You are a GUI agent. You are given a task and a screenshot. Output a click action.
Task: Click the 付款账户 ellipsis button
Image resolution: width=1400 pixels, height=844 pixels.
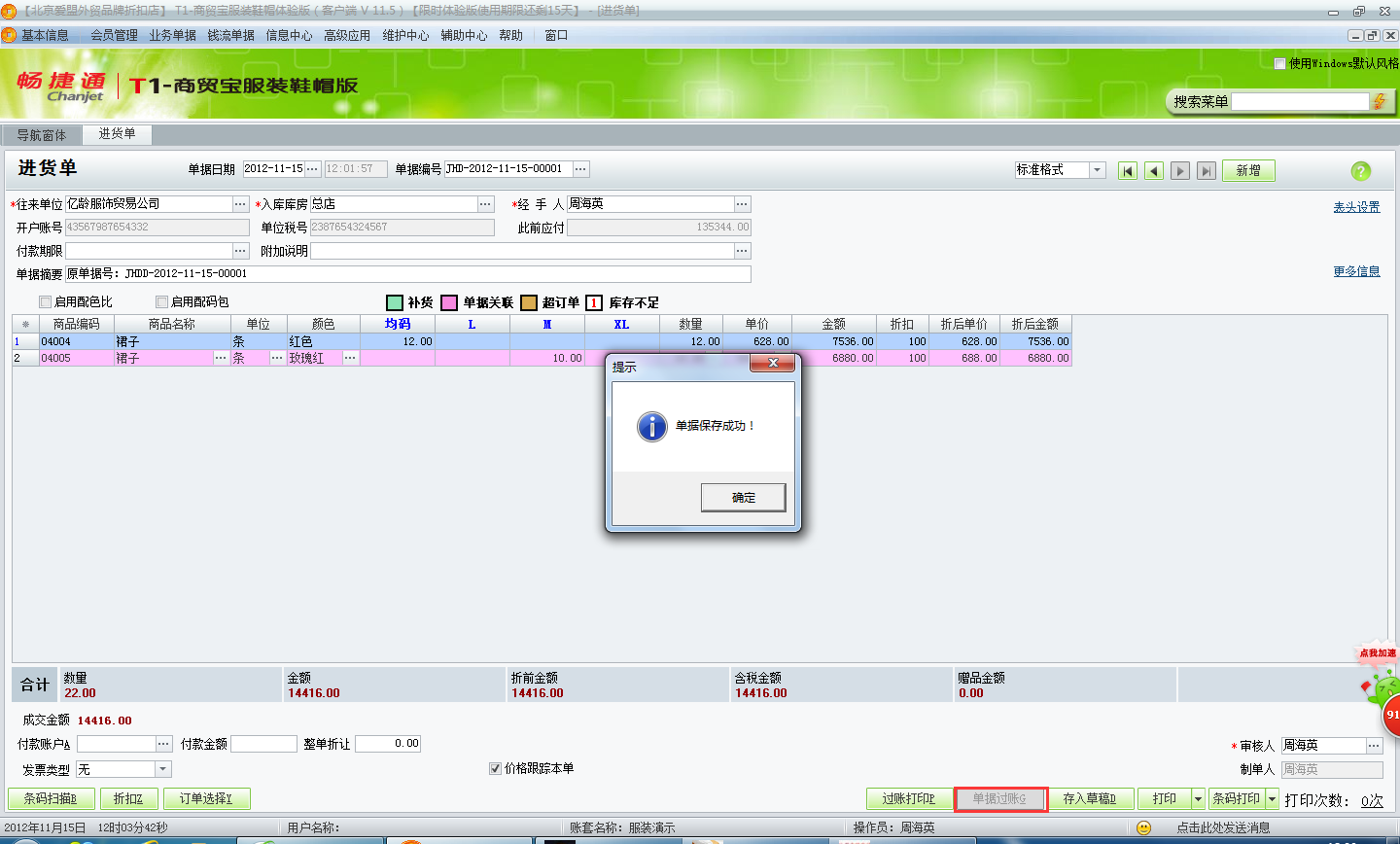164,744
